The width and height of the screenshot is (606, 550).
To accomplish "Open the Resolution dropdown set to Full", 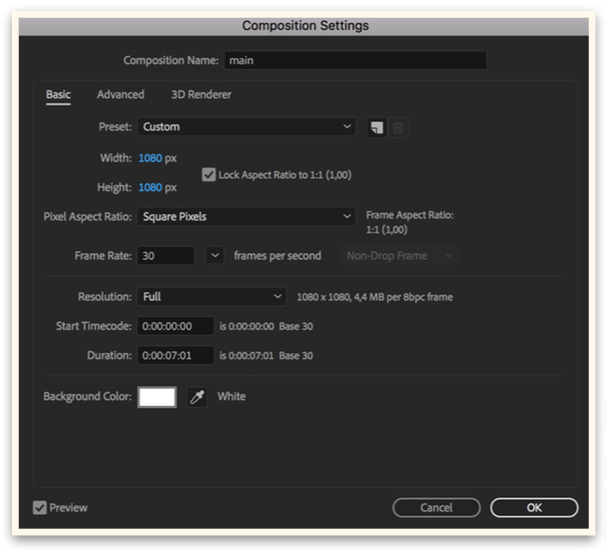I will tap(212, 296).
